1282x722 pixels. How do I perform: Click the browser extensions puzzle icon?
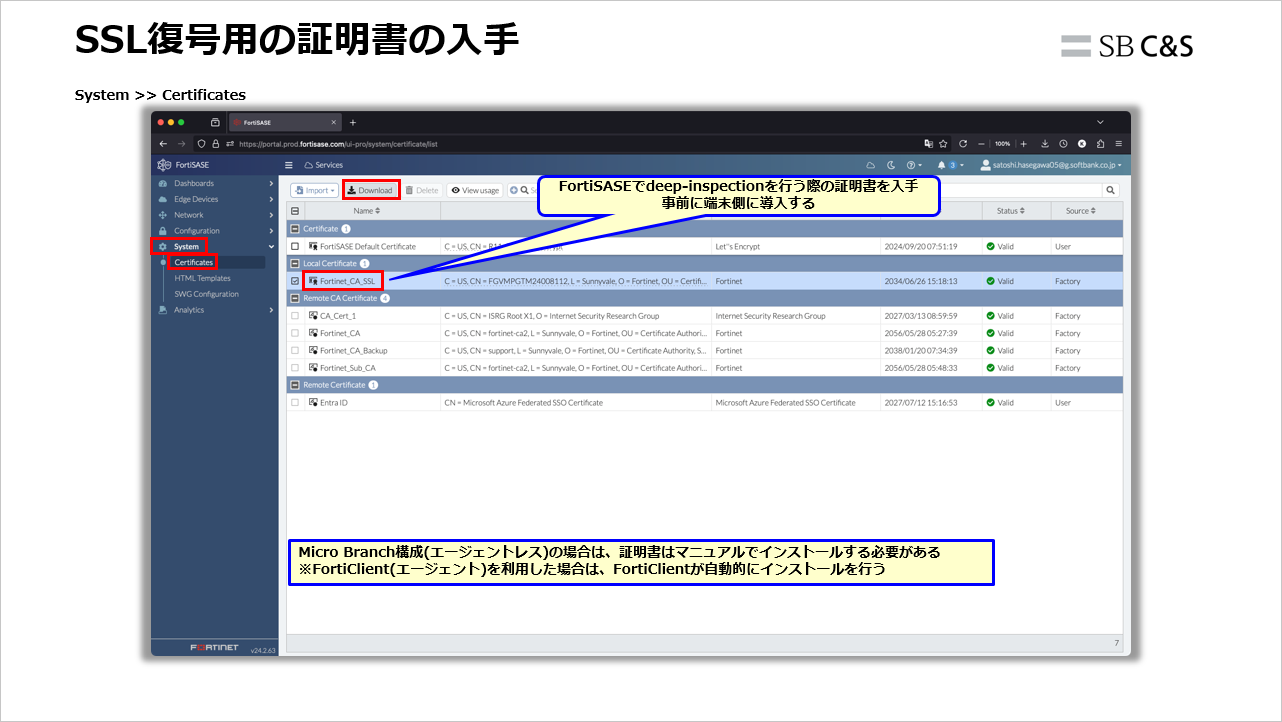1100,143
